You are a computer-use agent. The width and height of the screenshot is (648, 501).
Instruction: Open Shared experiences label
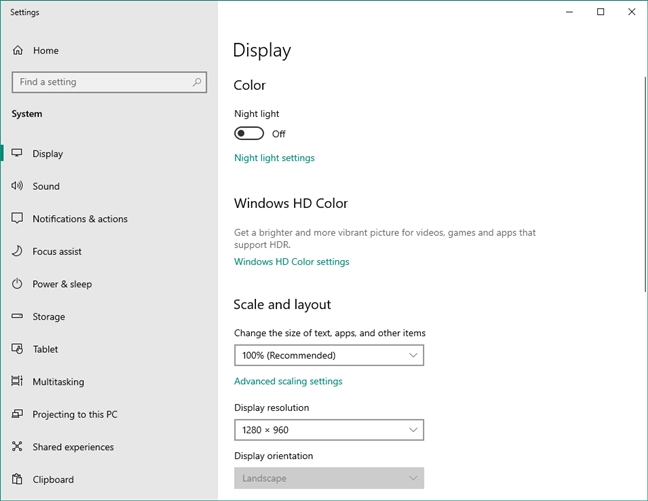click(x=73, y=447)
